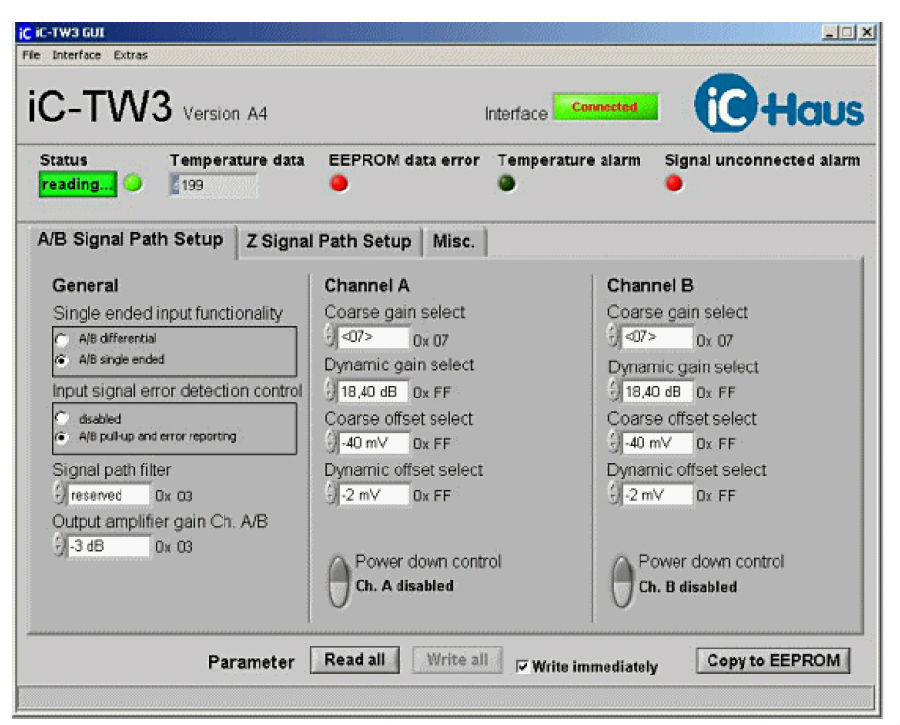Viewport: 900px width, 725px height.
Task: Click 'Ch. A disabled' label
Action: [x=405, y=586]
